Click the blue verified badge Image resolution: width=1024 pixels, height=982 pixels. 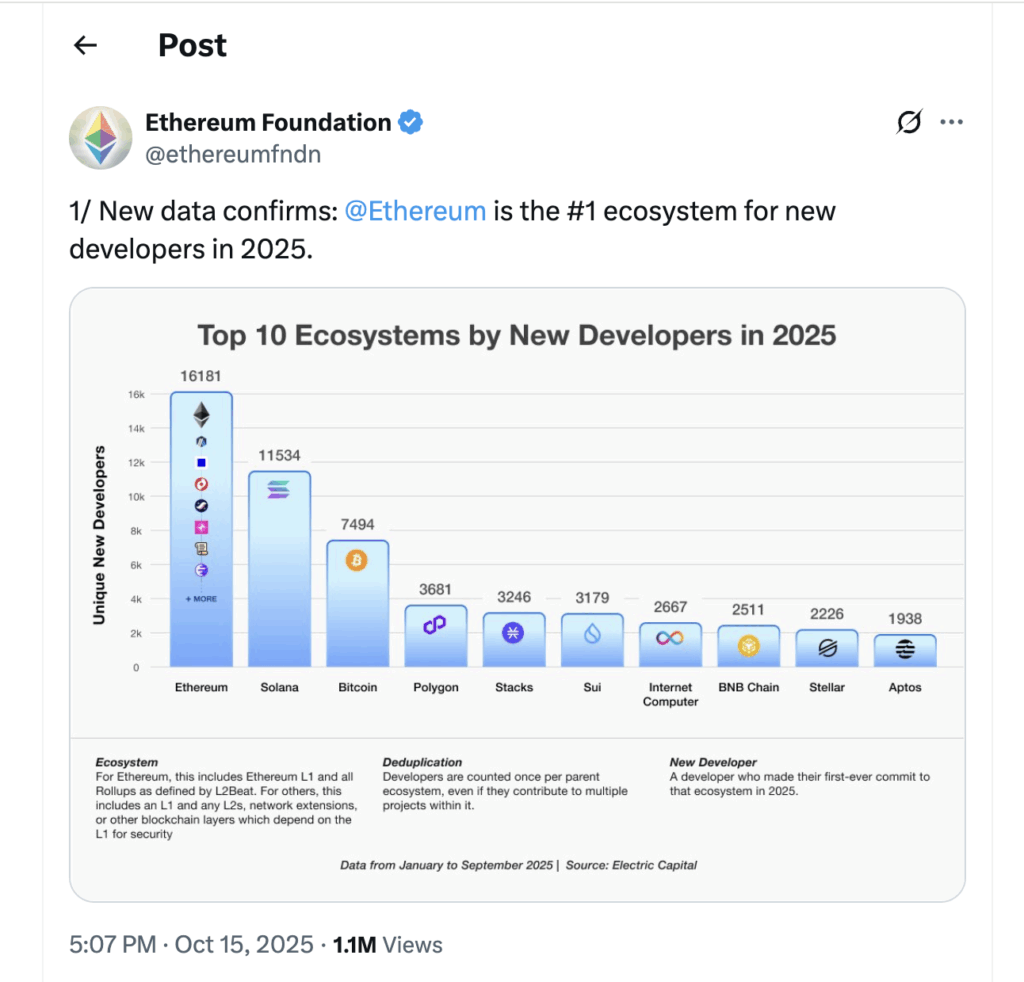point(410,121)
